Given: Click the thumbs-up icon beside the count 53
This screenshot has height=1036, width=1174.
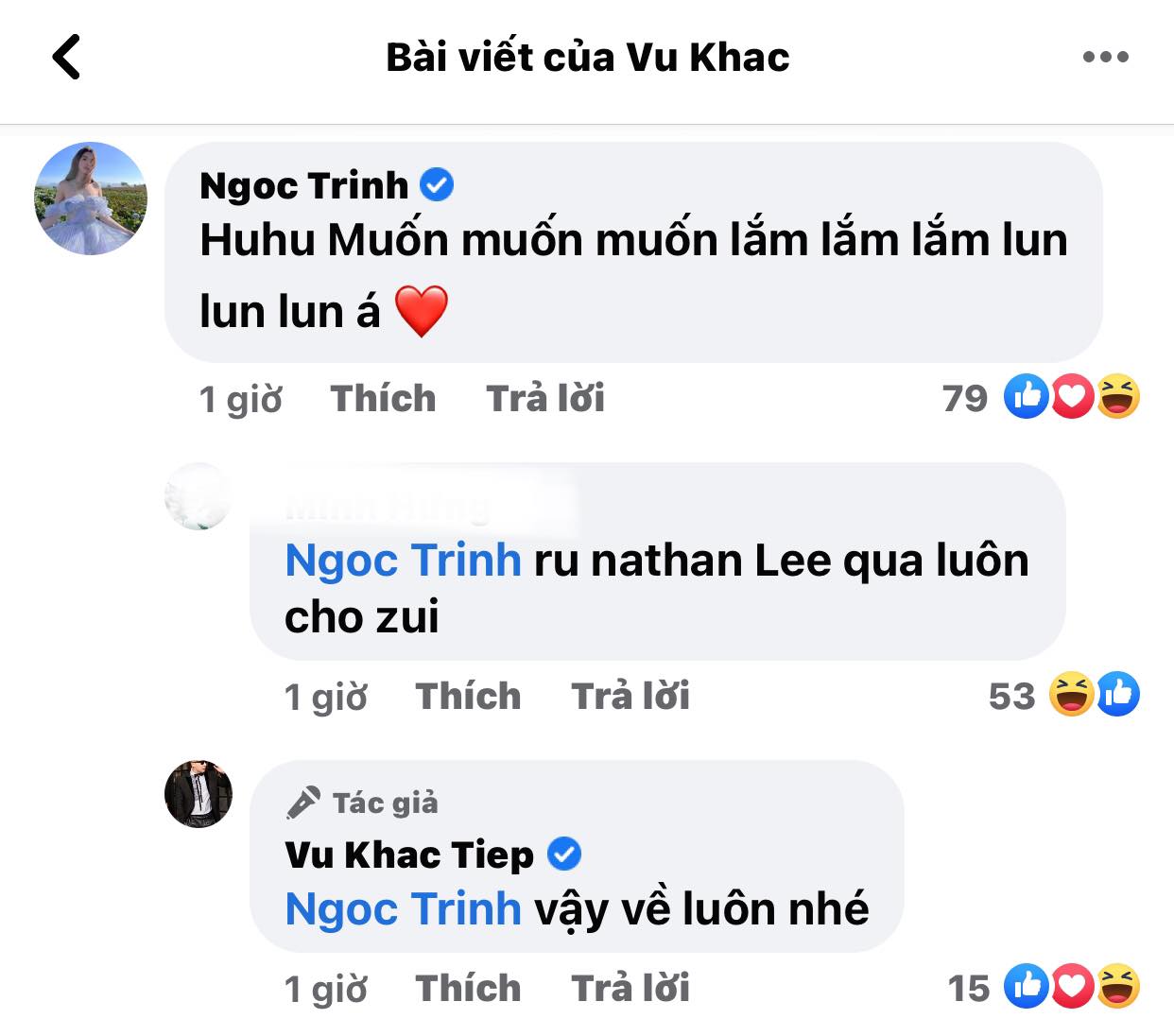Looking at the screenshot, I should (1119, 696).
